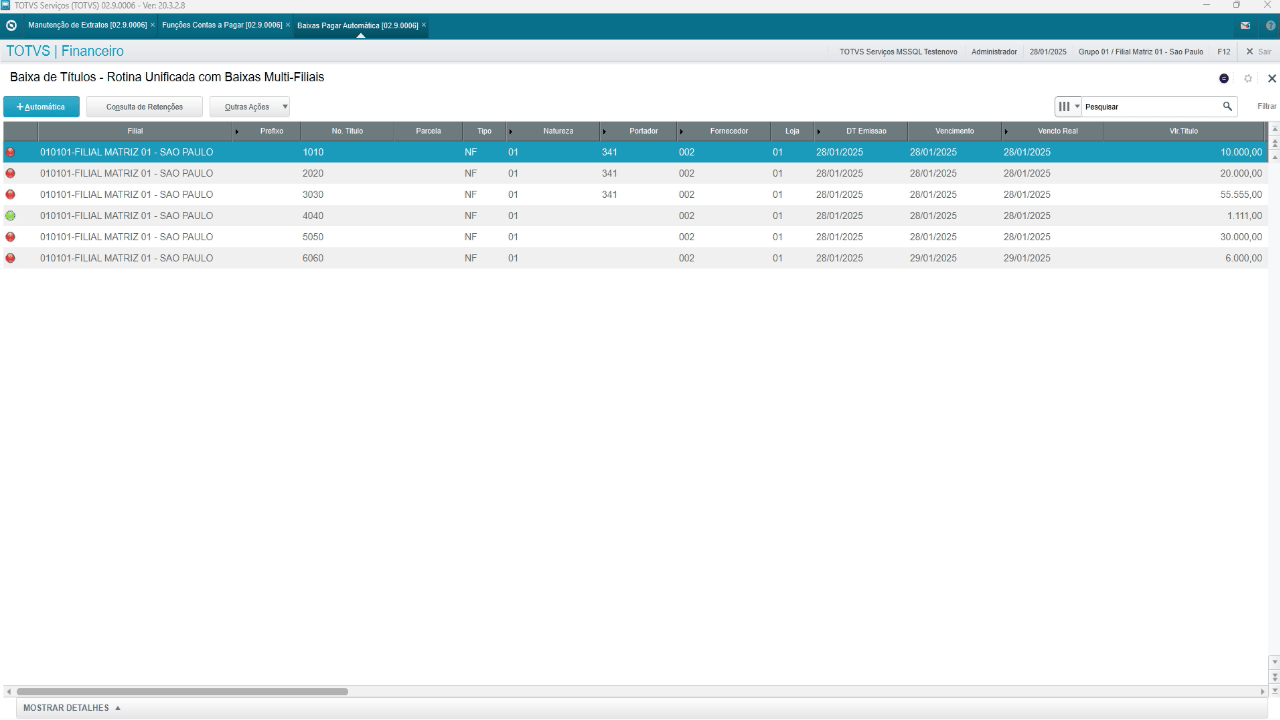Click the horizontal scrollbar thumb under the grid
This screenshot has height=720, width=1280.
tap(182, 691)
